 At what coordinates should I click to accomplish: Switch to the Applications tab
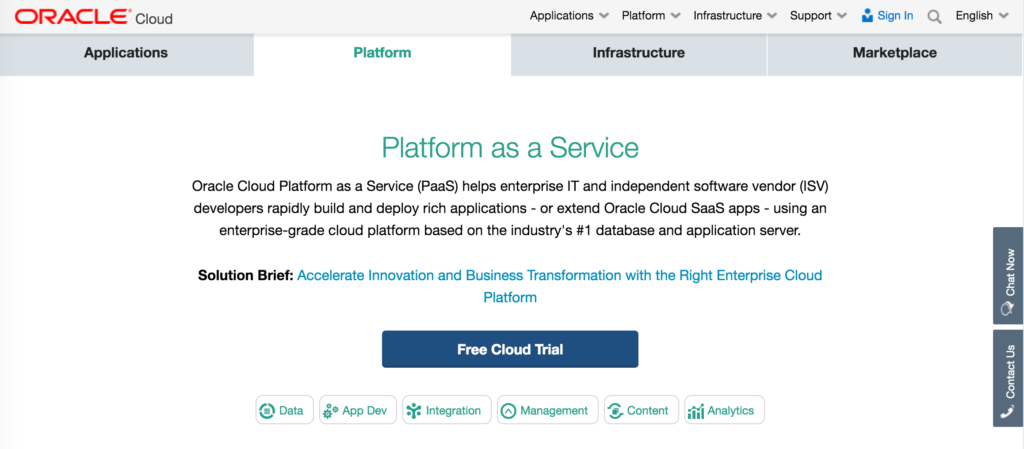pyautogui.click(x=126, y=53)
